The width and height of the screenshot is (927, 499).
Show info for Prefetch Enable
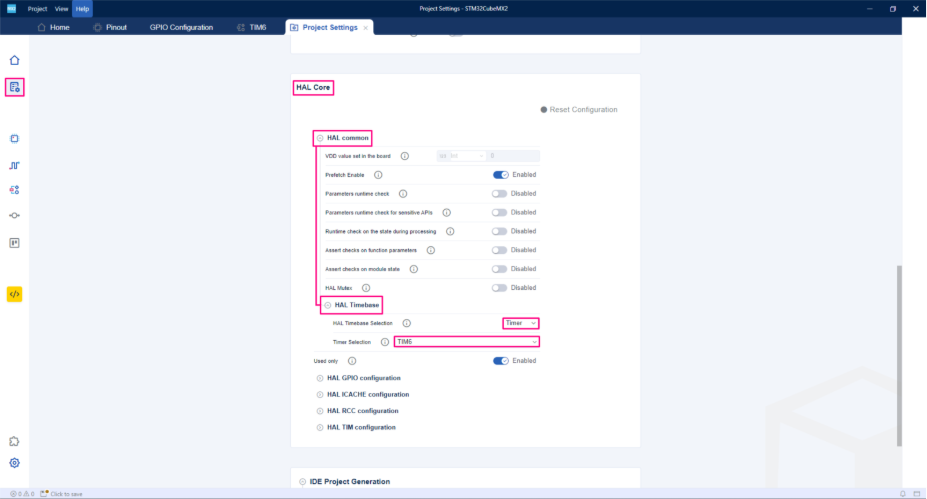[x=378, y=175]
